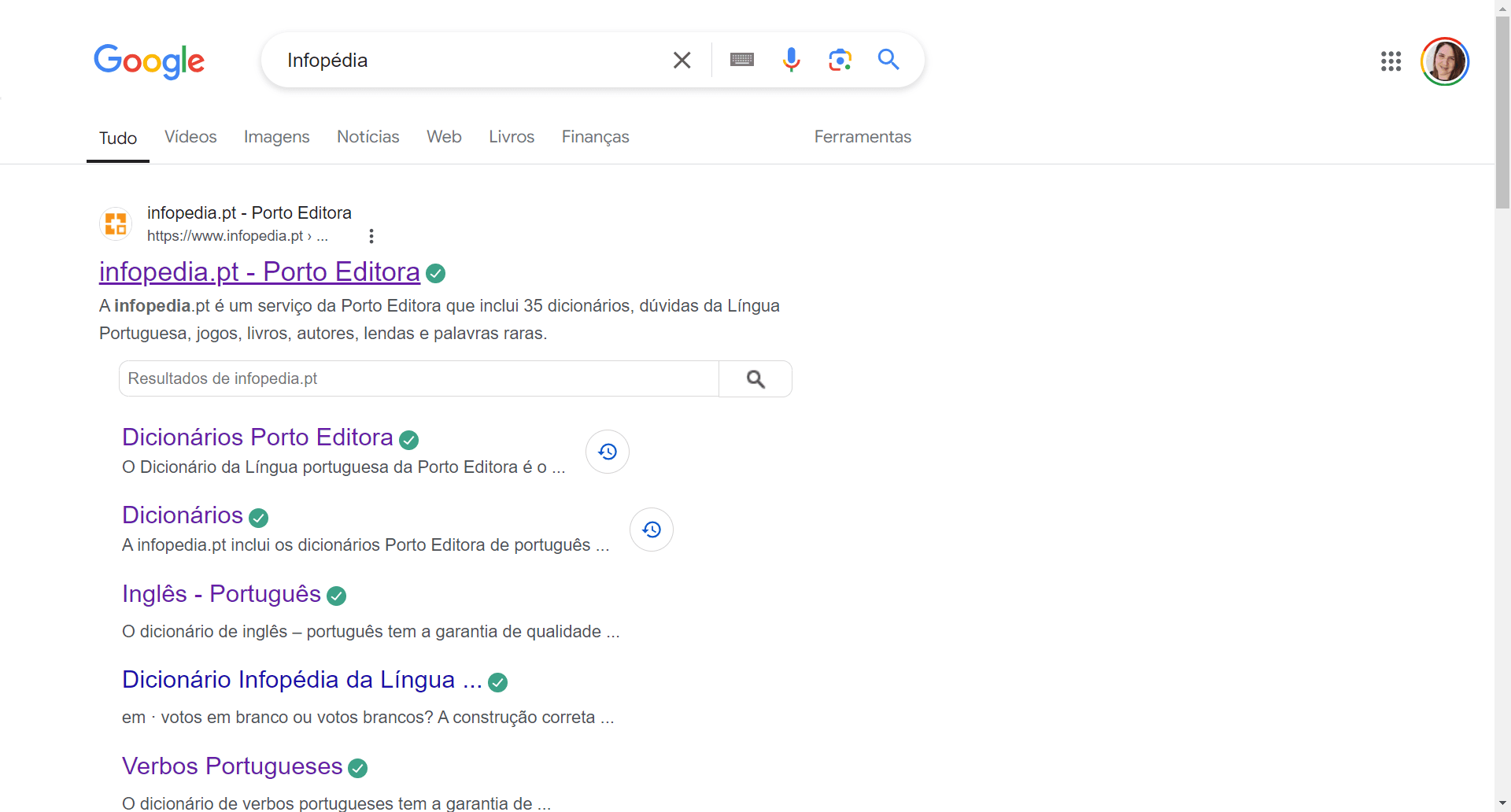Switch to the Imagens tab

pyautogui.click(x=277, y=137)
